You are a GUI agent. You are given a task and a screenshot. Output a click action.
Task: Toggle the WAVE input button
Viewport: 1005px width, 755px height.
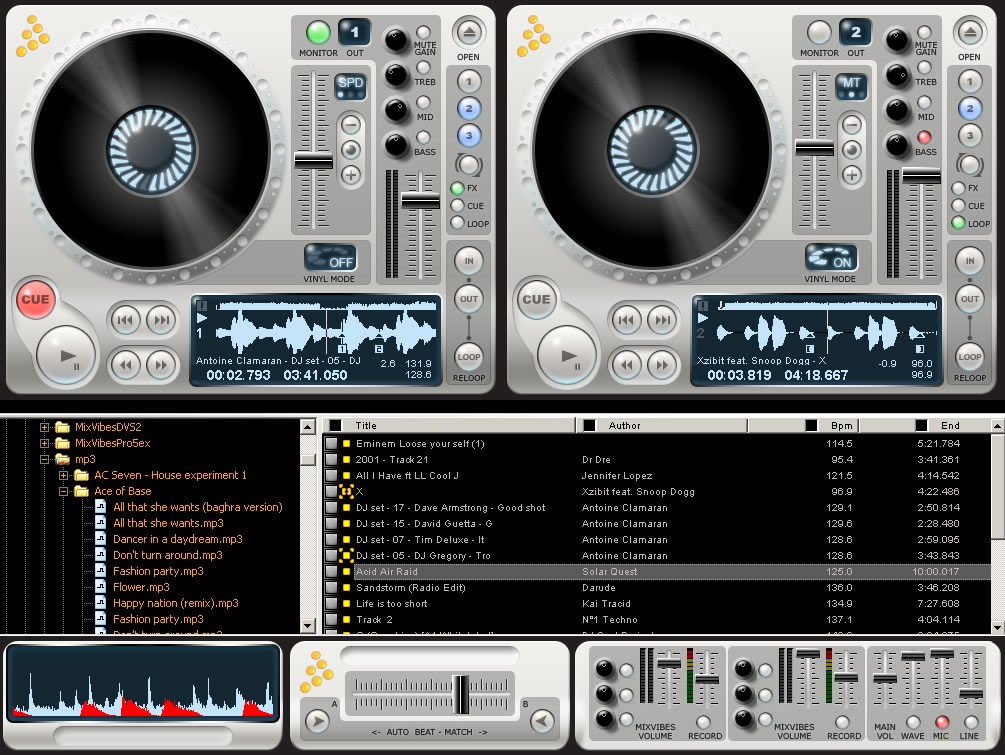tap(912, 722)
